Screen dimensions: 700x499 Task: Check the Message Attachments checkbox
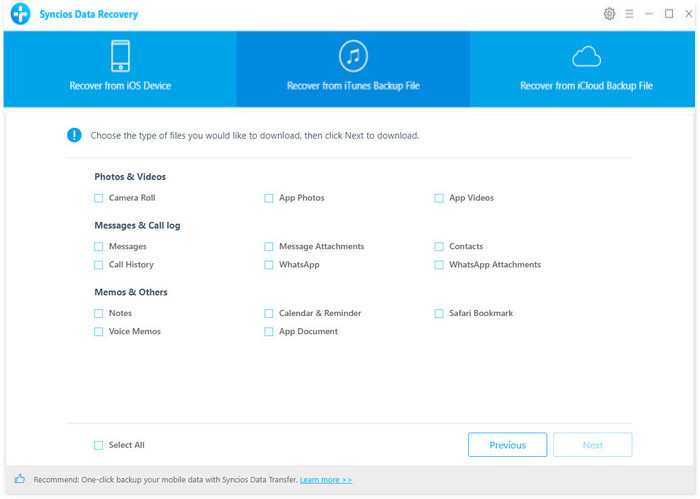click(268, 246)
